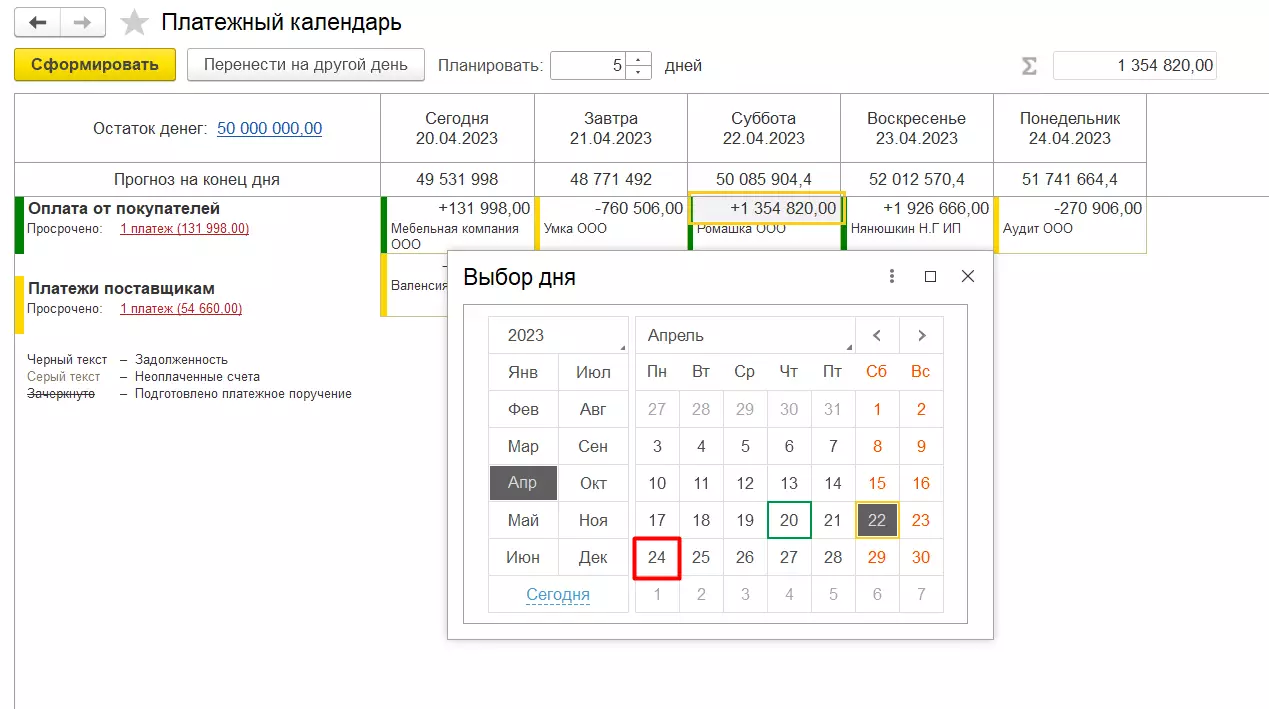Pick April 25 in the calendar
The height and width of the screenshot is (709, 1269).
tap(701, 557)
